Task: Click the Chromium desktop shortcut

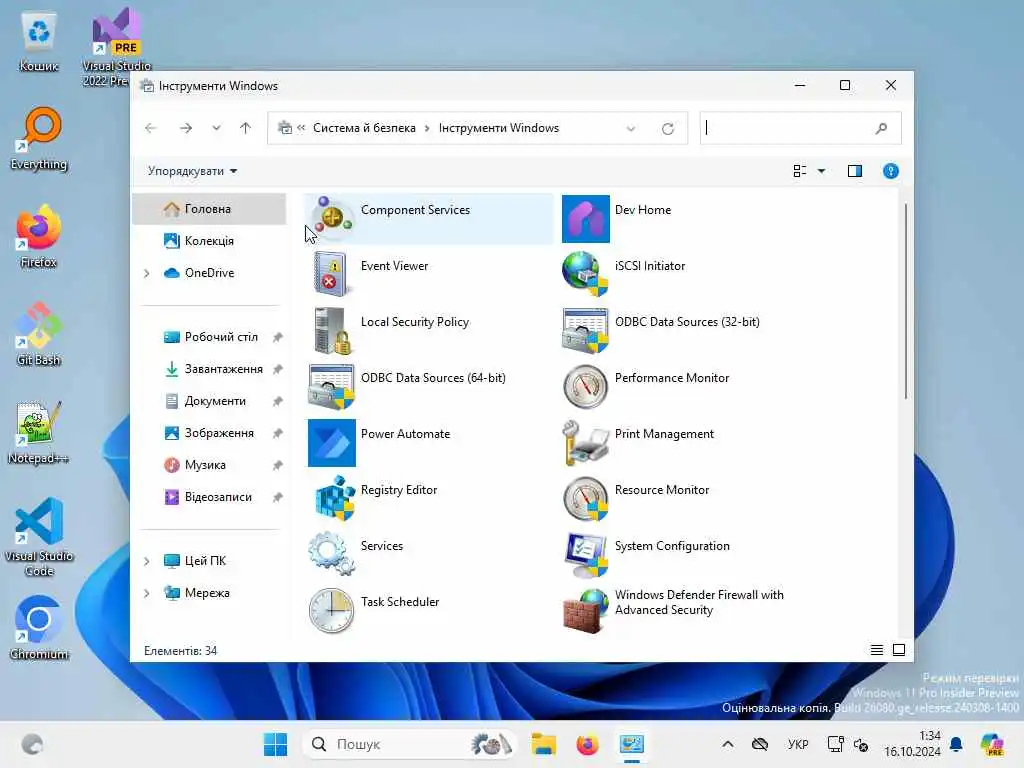Action: pyautogui.click(x=39, y=628)
